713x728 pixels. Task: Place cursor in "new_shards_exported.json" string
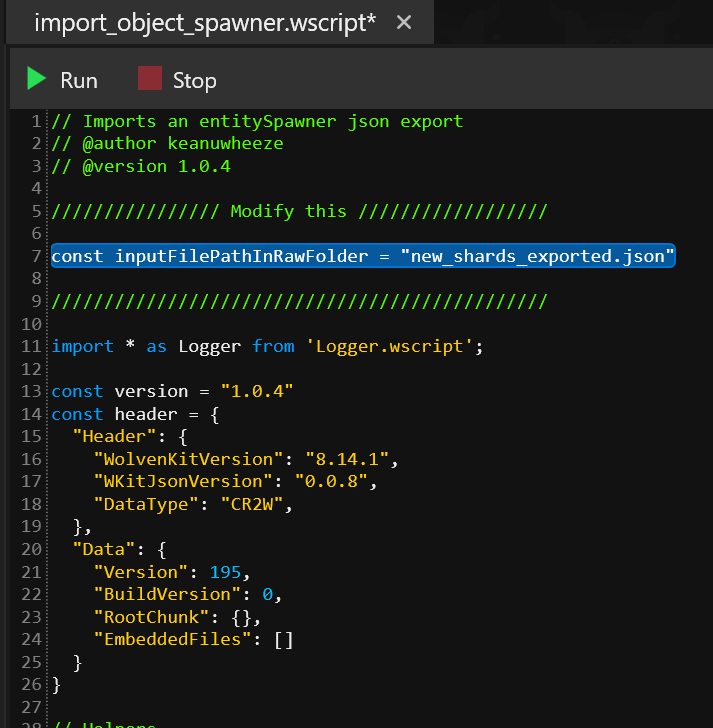point(538,256)
